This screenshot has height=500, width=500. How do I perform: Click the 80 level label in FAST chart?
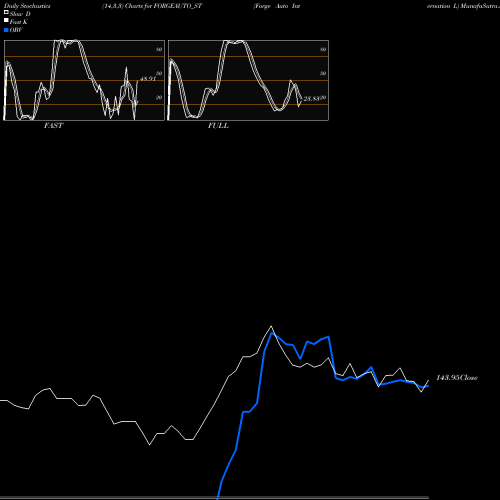pyautogui.click(x=159, y=49)
